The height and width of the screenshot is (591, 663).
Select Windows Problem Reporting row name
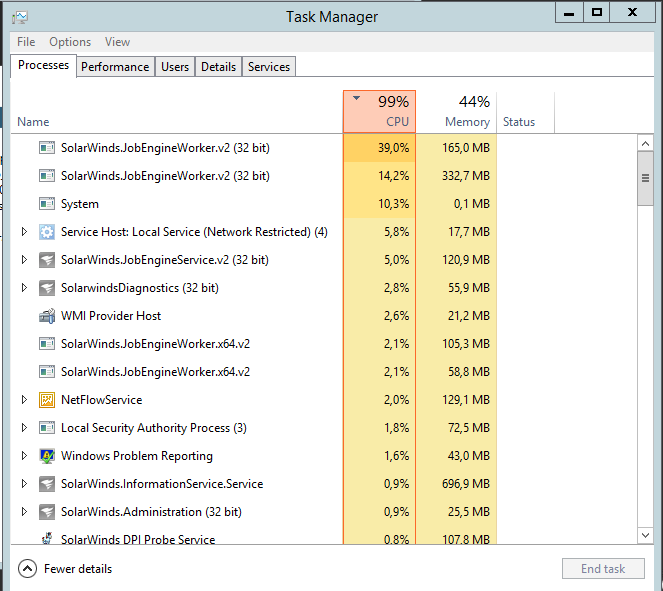[x=137, y=456]
